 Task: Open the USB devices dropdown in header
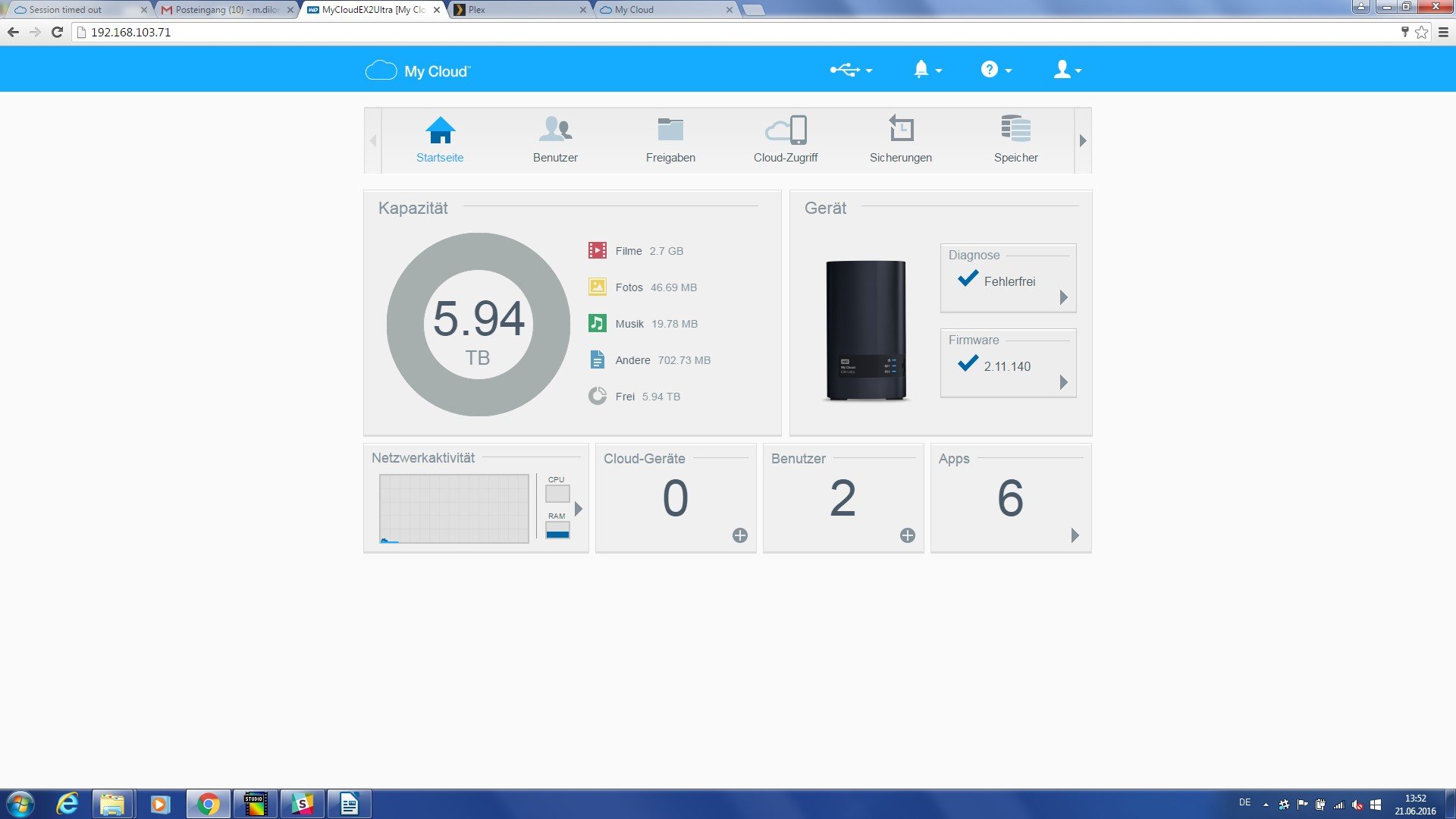(851, 70)
